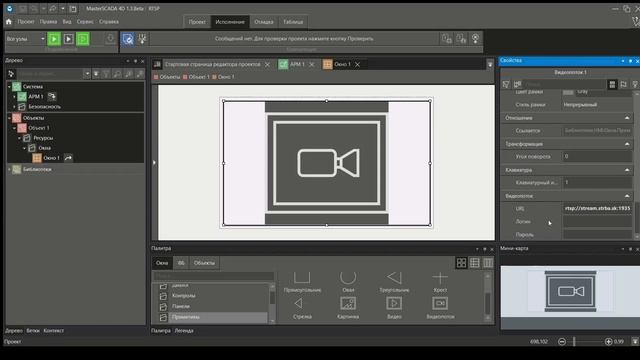Expand the Библиотеки tree node
This screenshot has width=640, height=360.
[x=9, y=169]
